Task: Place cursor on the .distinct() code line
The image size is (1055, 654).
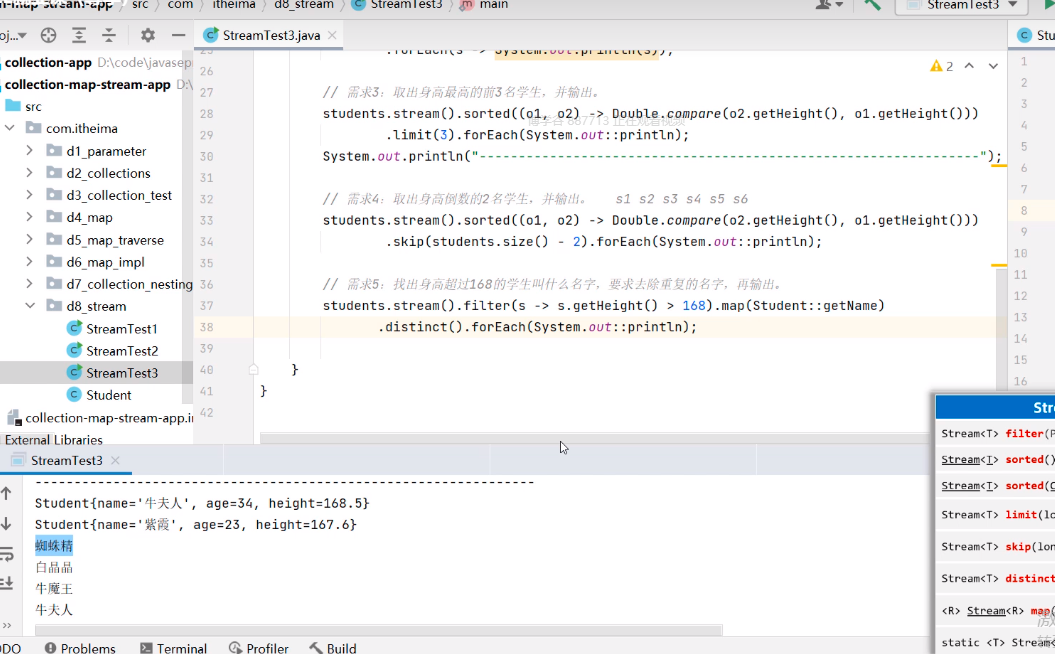Action: tap(537, 327)
